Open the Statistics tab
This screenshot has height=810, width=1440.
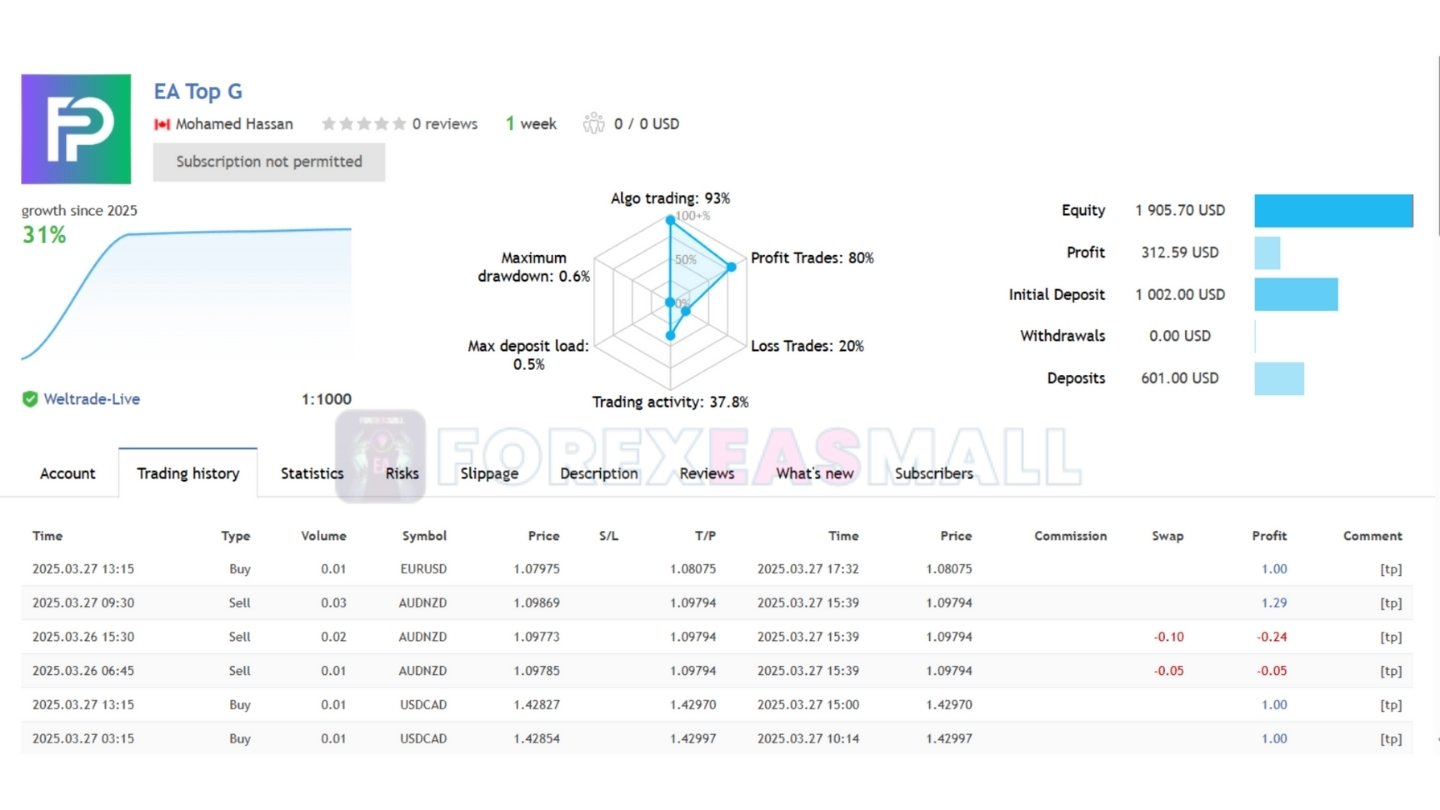312,473
